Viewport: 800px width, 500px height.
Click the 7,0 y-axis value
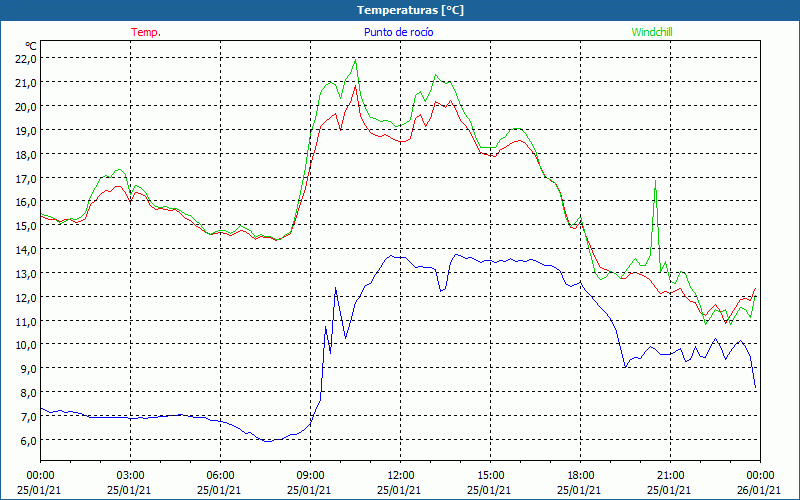tap(29, 416)
